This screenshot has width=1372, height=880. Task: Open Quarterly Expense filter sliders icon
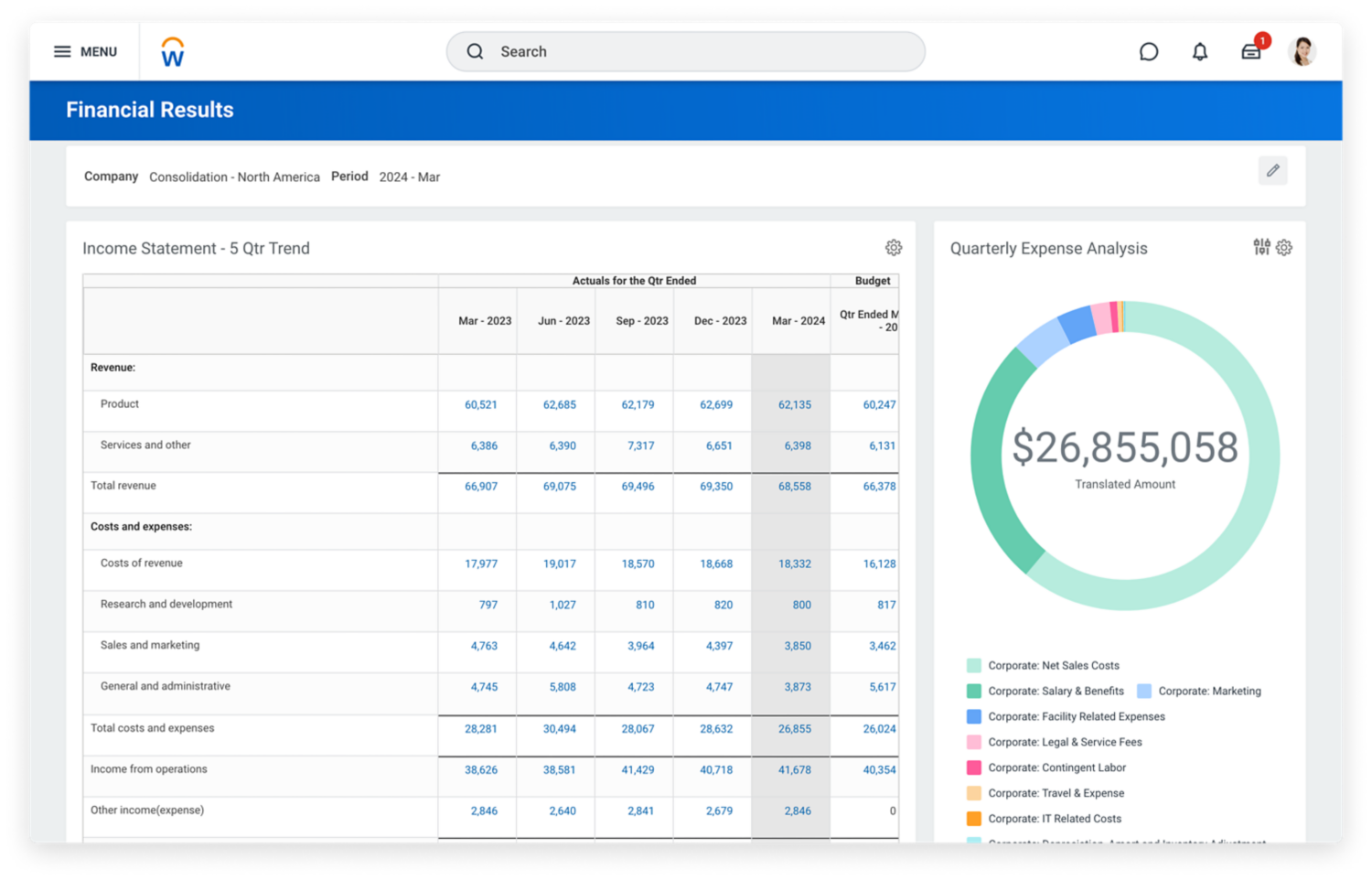click(x=1261, y=247)
